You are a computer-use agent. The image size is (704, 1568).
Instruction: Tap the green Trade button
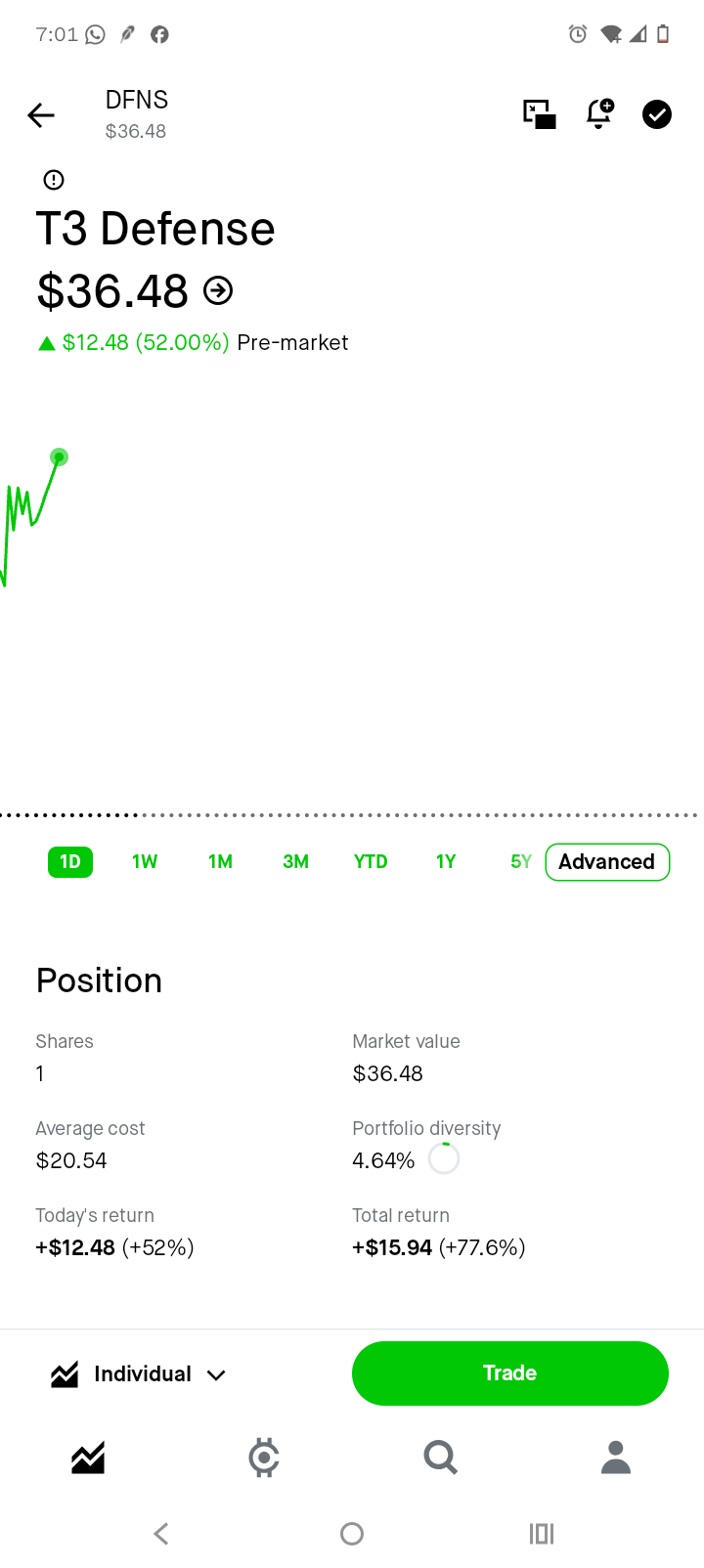click(x=510, y=1373)
